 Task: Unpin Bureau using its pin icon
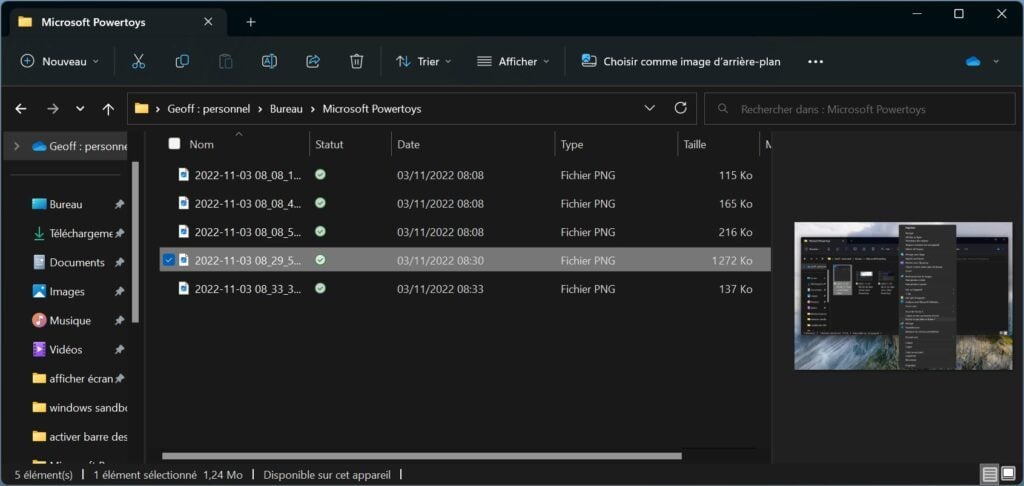coord(119,204)
